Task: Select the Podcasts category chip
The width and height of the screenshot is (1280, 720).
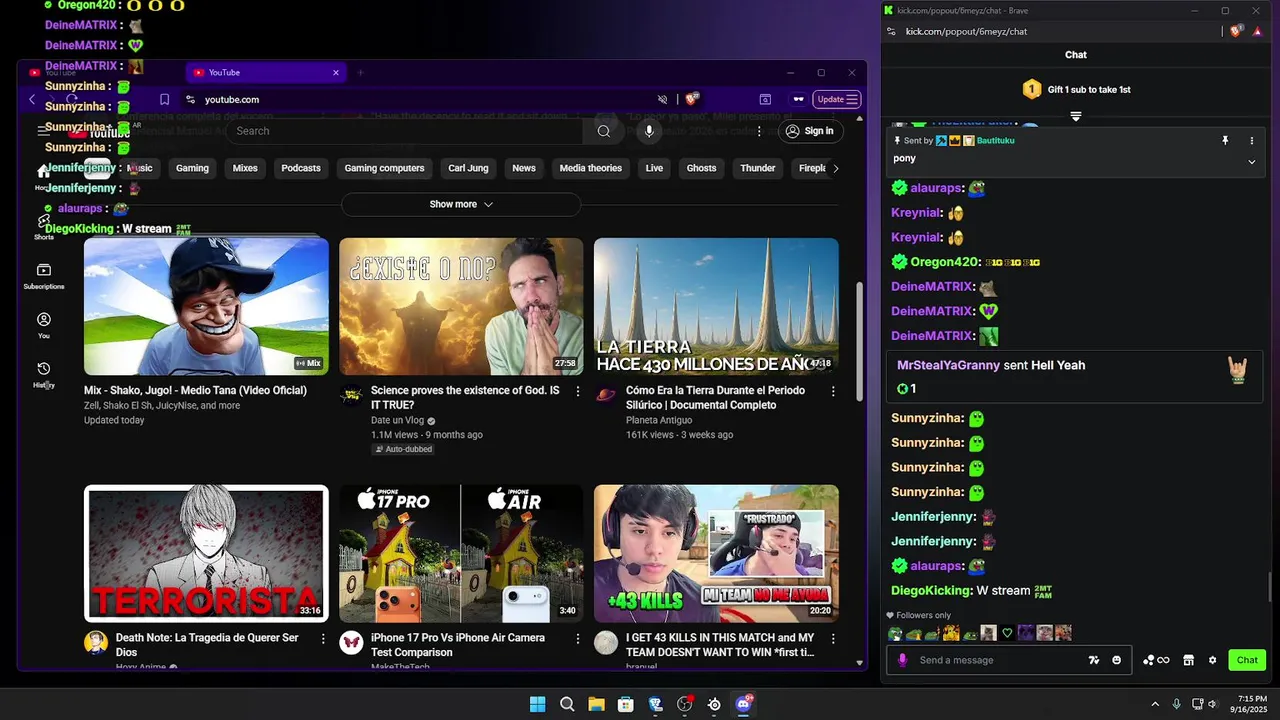Action: (301, 168)
